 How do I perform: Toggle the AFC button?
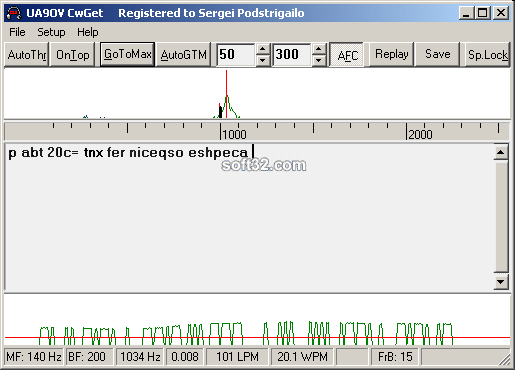tap(347, 55)
